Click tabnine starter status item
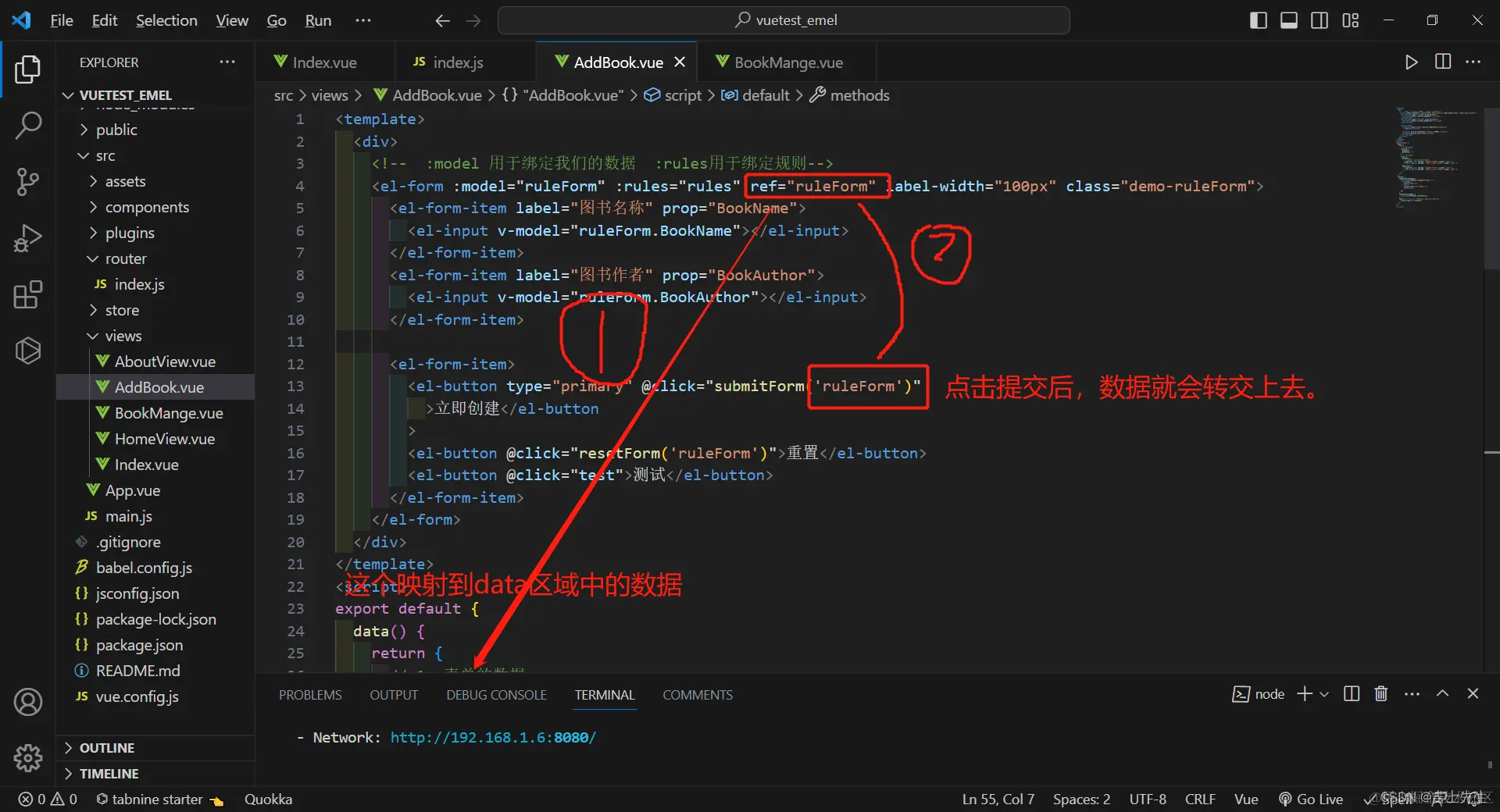 [159, 800]
